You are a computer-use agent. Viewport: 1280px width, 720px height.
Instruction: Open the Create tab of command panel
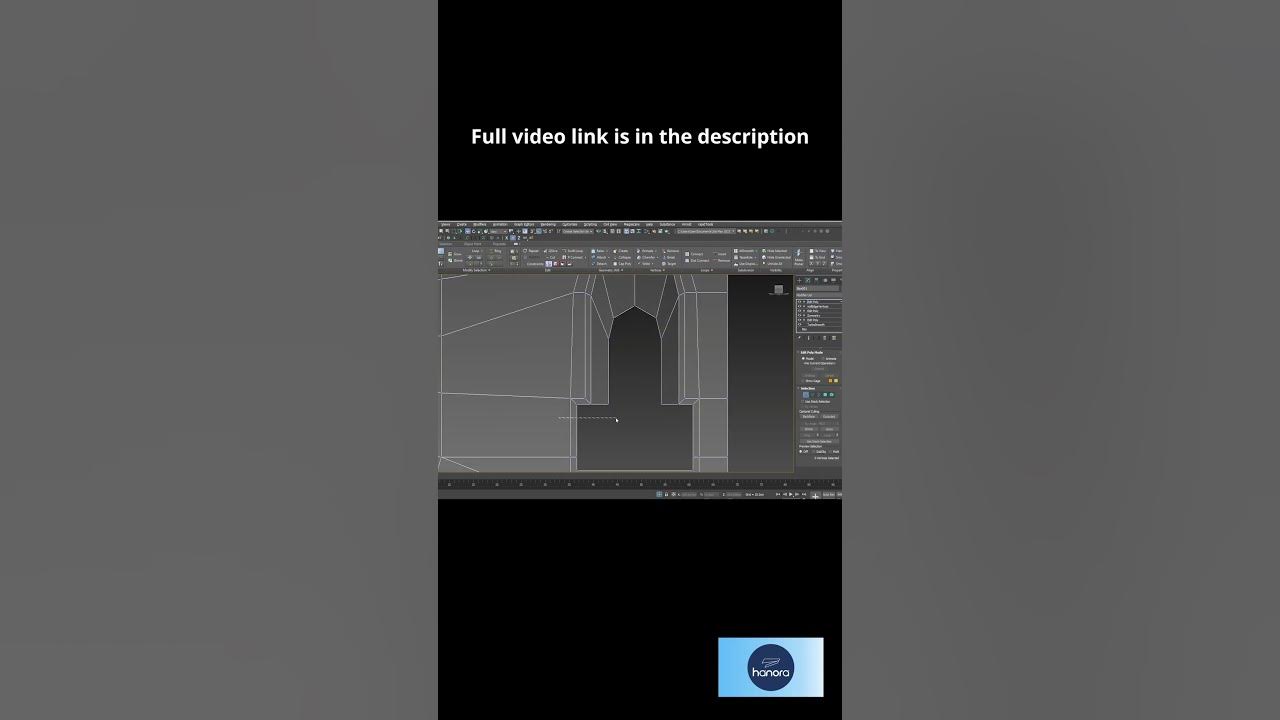click(799, 280)
